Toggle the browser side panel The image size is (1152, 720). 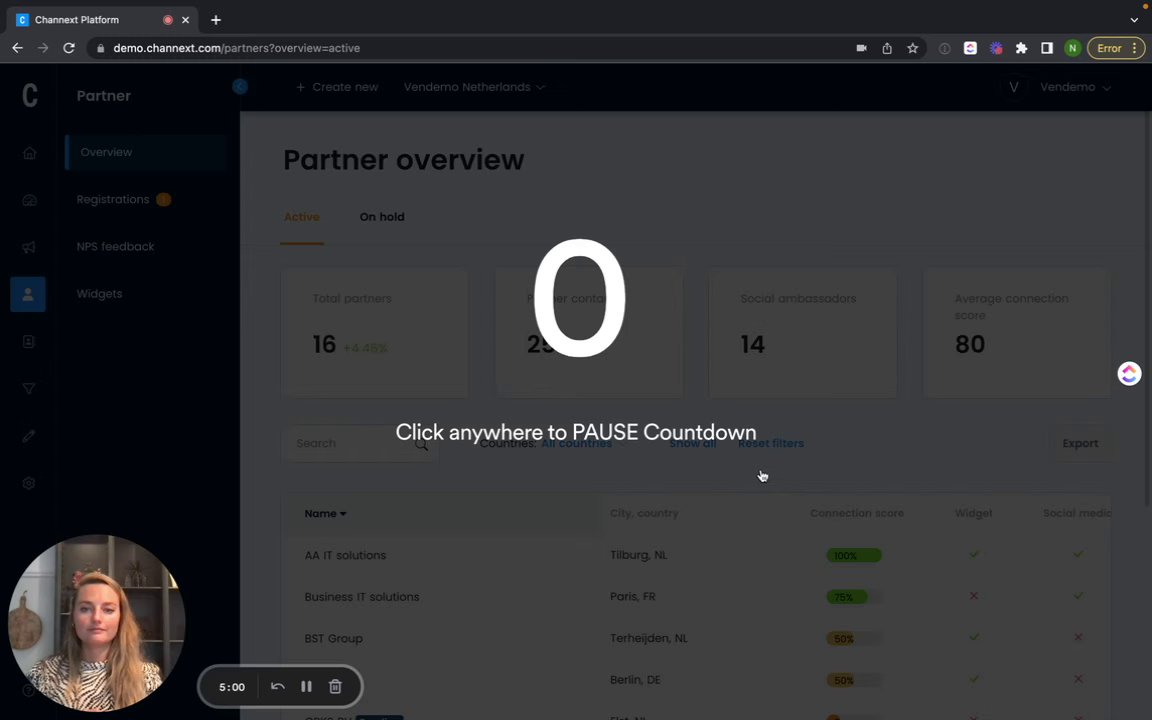click(x=1047, y=48)
